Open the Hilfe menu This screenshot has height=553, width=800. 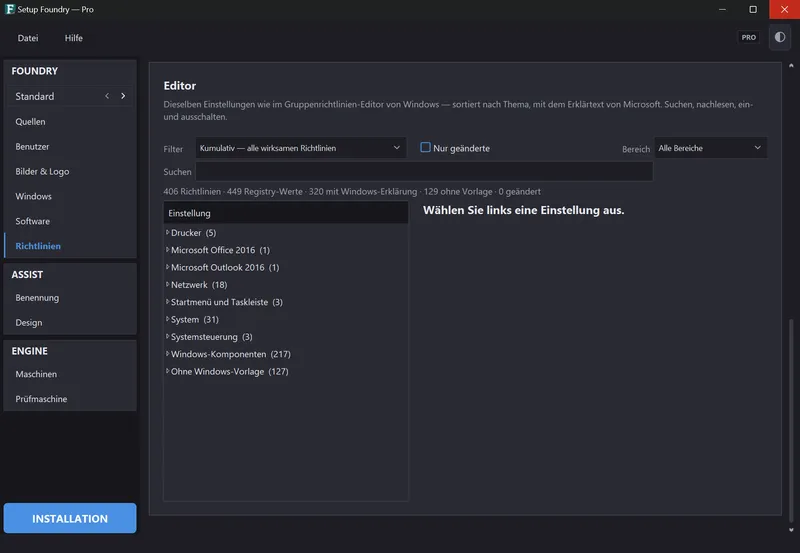point(73,38)
